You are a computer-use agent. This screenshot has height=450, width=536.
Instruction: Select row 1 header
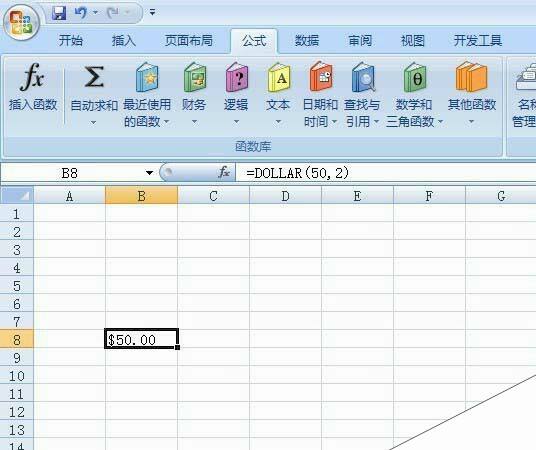coord(17,214)
